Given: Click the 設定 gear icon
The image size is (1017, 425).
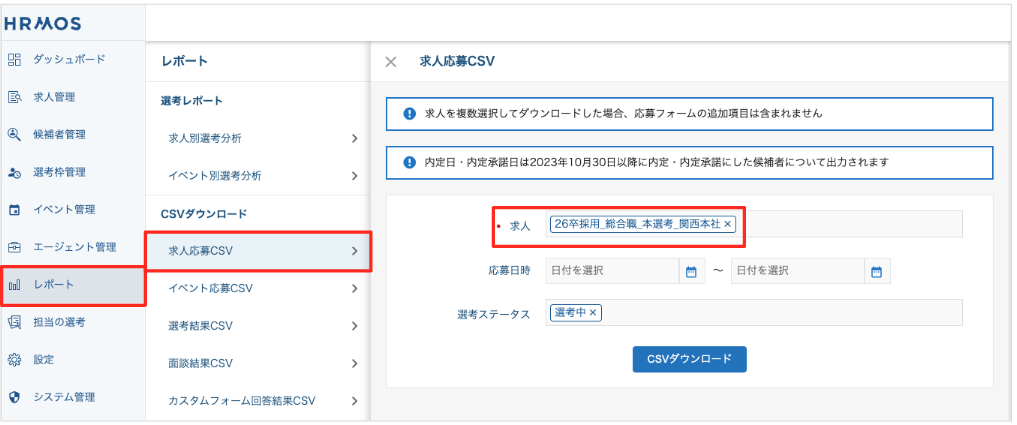Looking at the screenshot, I should pyautogui.click(x=14, y=359).
